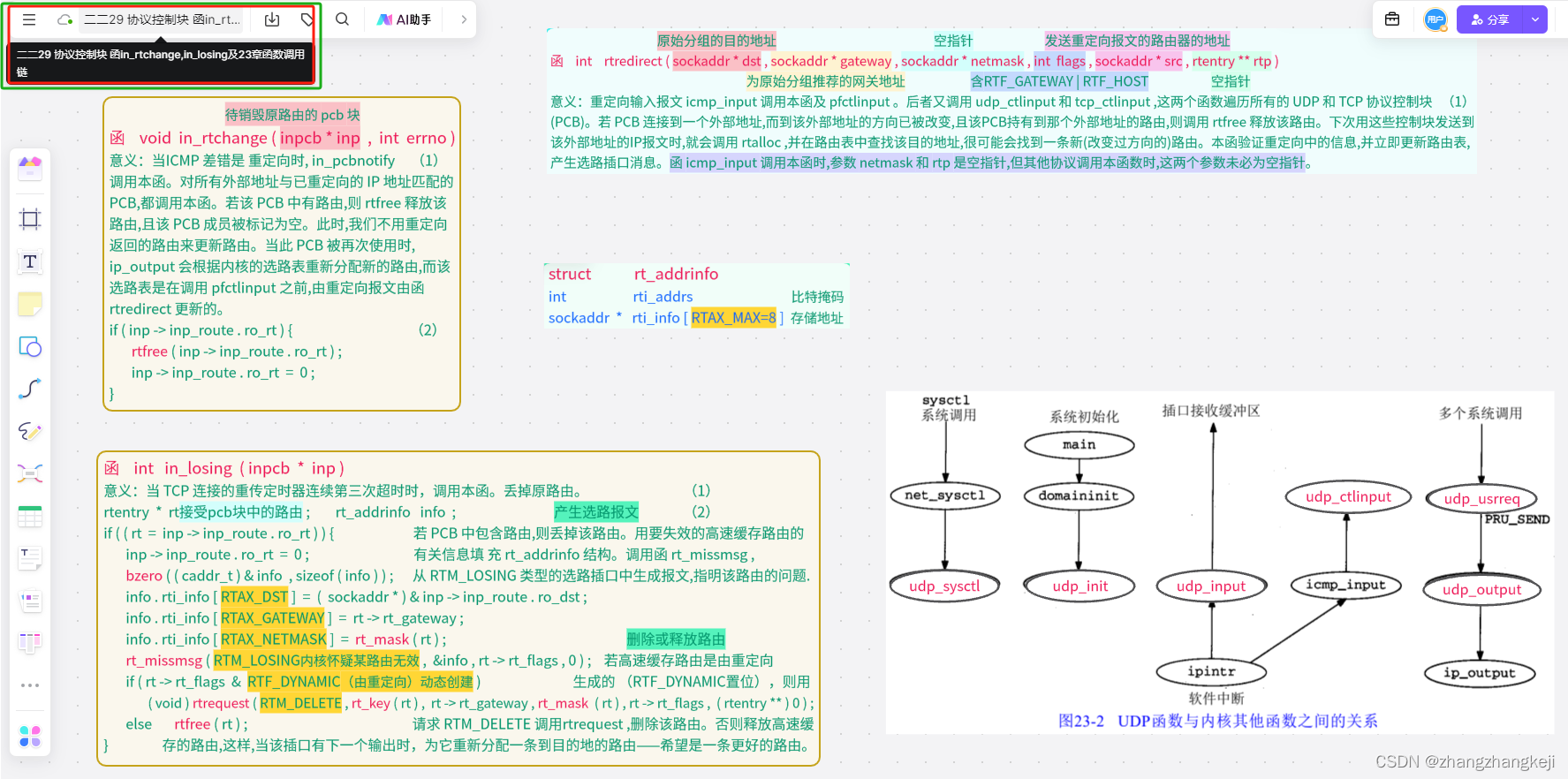1568x779 pixels.
Task: Open more tools via three-dot icon
Action: (x=30, y=685)
